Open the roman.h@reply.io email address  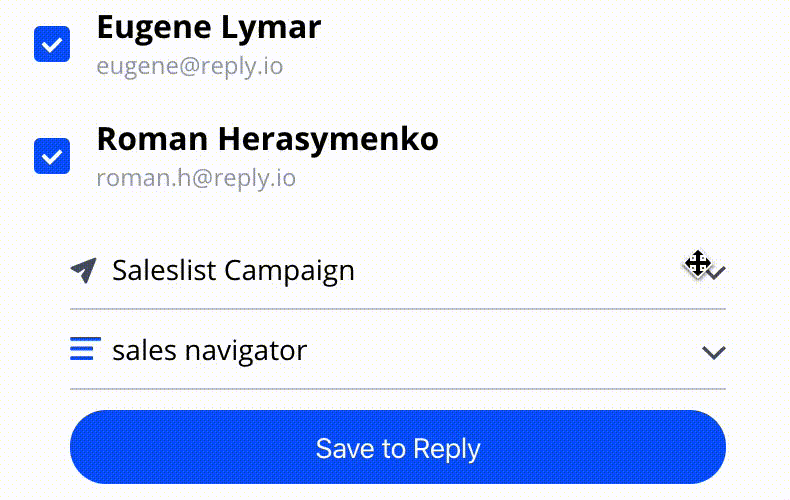click(x=196, y=178)
